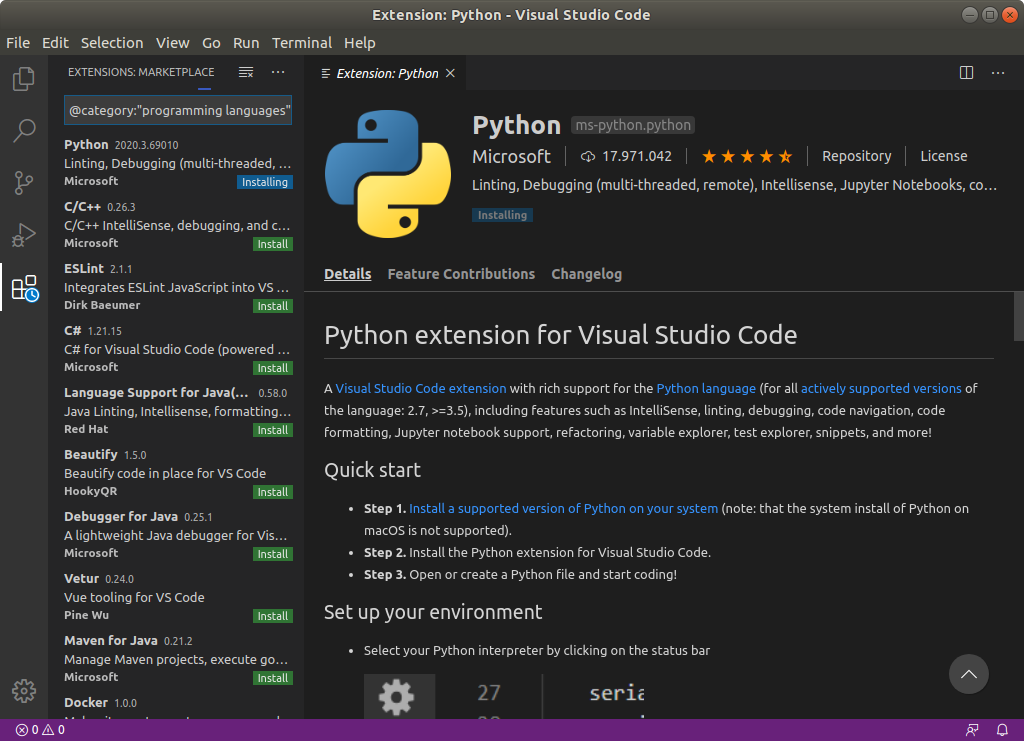Open Extensions panel more actions ellipsis
Image resolution: width=1024 pixels, height=741 pixels.
pos(278,72)
